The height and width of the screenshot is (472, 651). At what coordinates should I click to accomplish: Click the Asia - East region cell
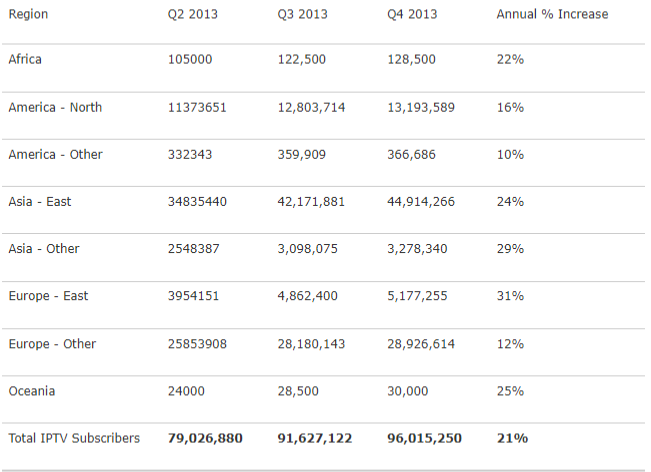pos(40,202)
